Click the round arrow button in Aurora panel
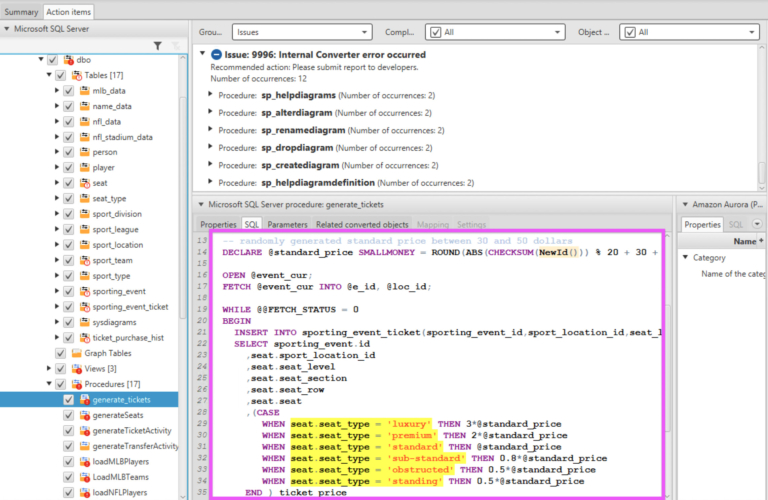768x500 pixels. (756, 225)
